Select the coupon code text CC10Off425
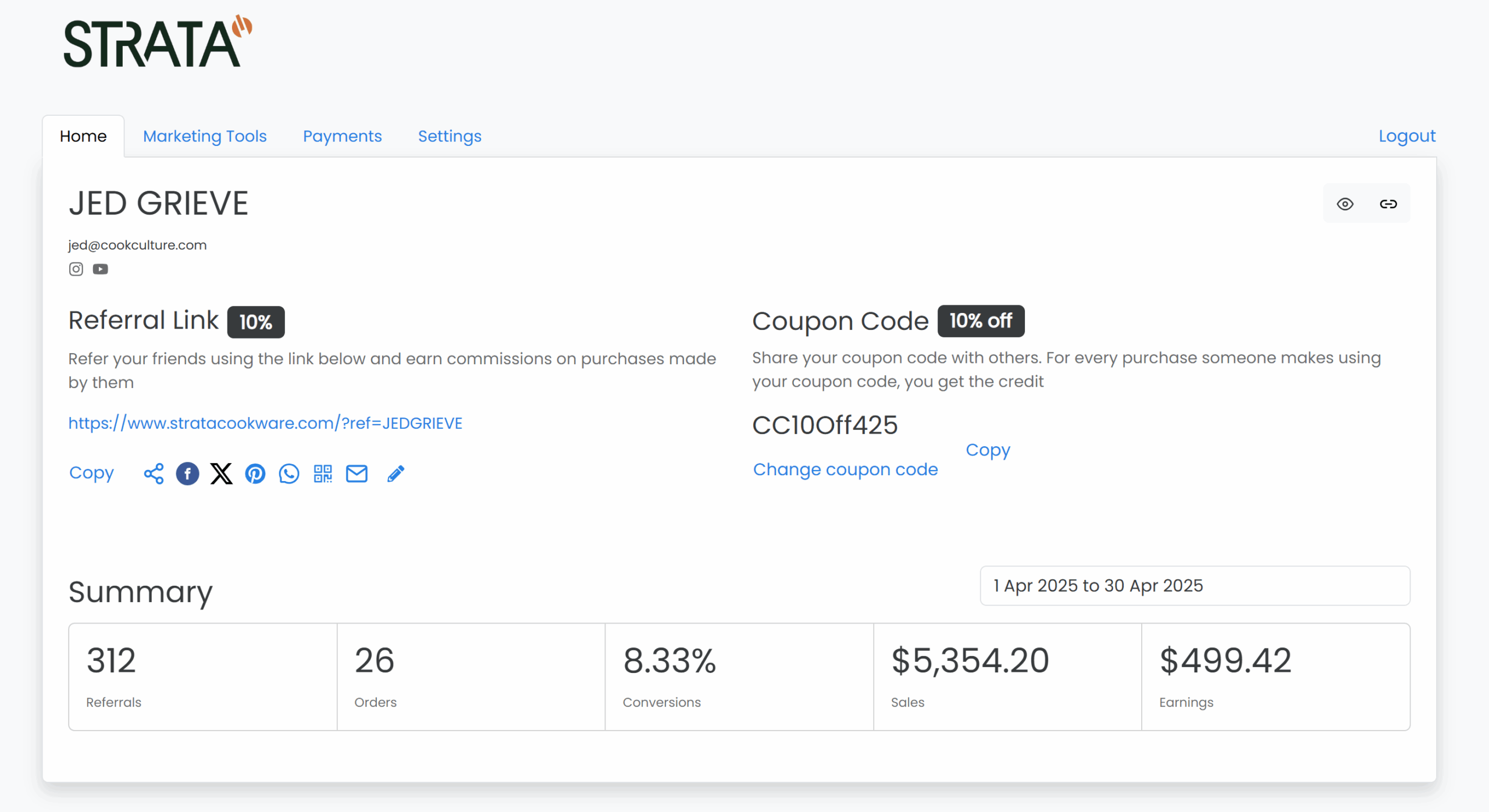1489x812 pixels. click(825, 425)
